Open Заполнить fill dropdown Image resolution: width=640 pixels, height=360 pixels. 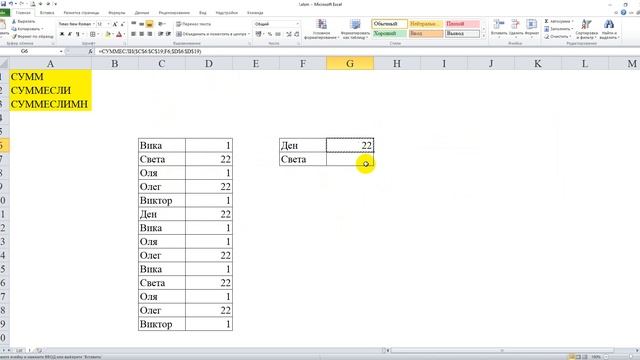558,29
